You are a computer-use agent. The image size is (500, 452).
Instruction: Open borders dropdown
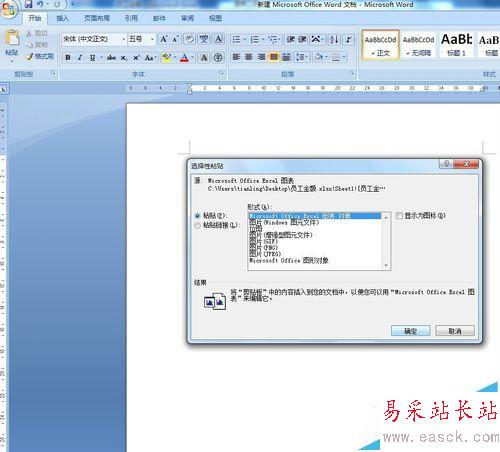(344, 57)
